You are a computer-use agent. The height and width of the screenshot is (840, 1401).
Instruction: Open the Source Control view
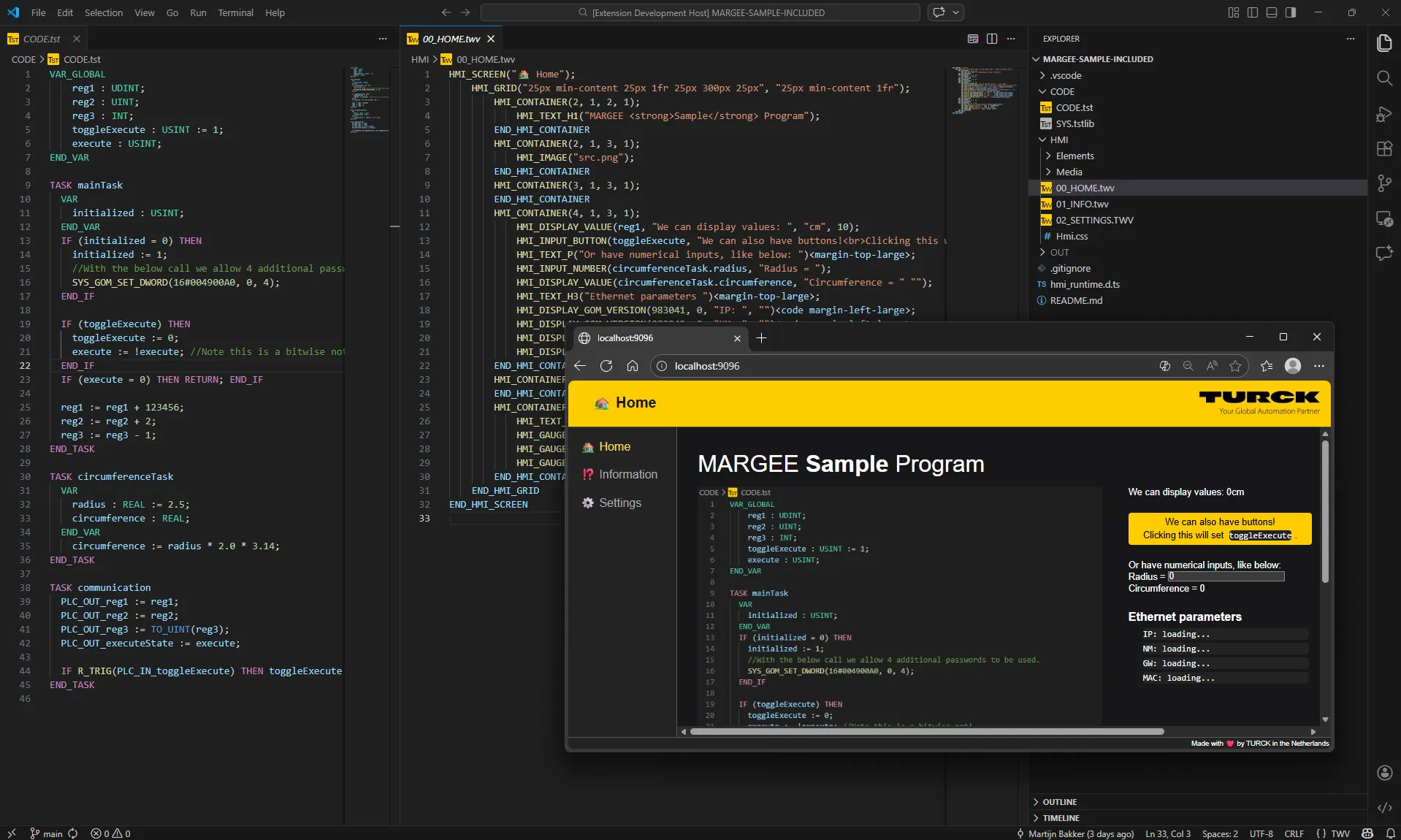click(1384, 183)
